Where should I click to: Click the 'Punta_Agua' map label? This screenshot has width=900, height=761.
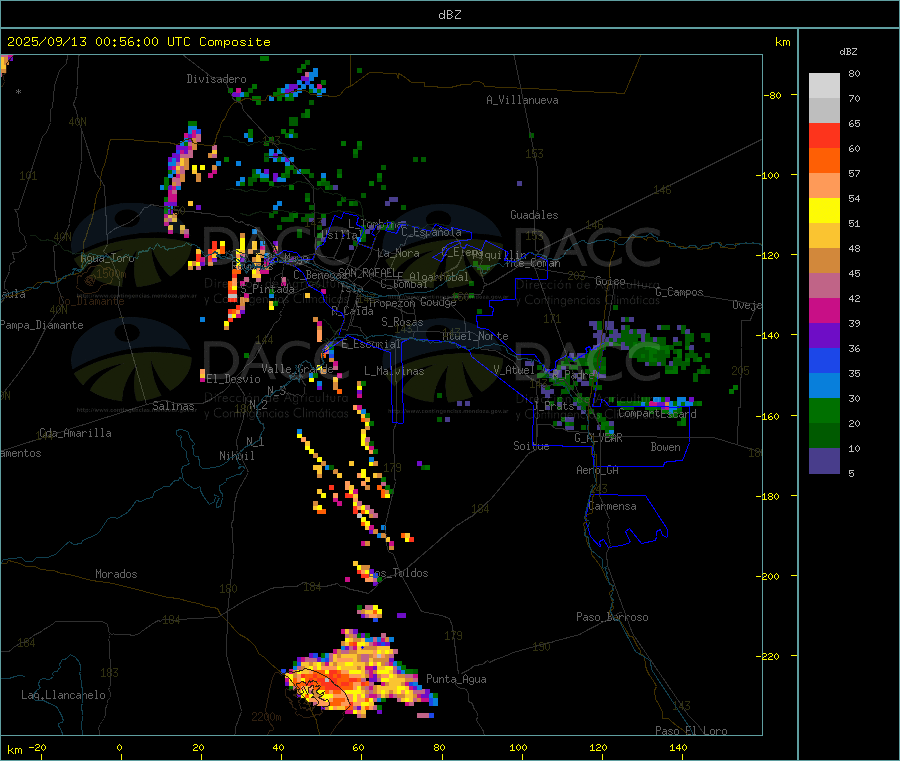pyautogui.click(x=456, y=679)
